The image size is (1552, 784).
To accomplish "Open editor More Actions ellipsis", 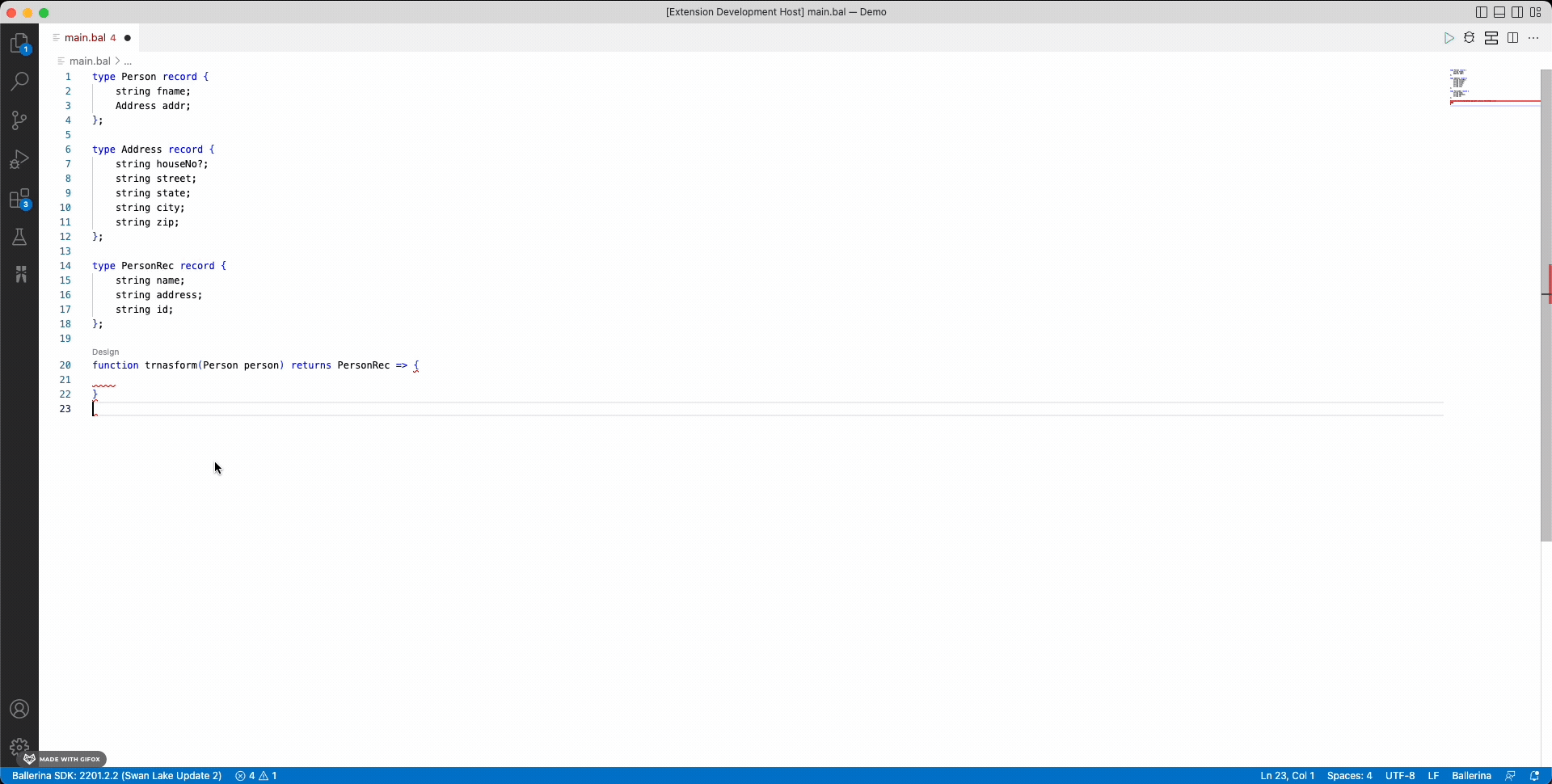I will (1533, 38).
